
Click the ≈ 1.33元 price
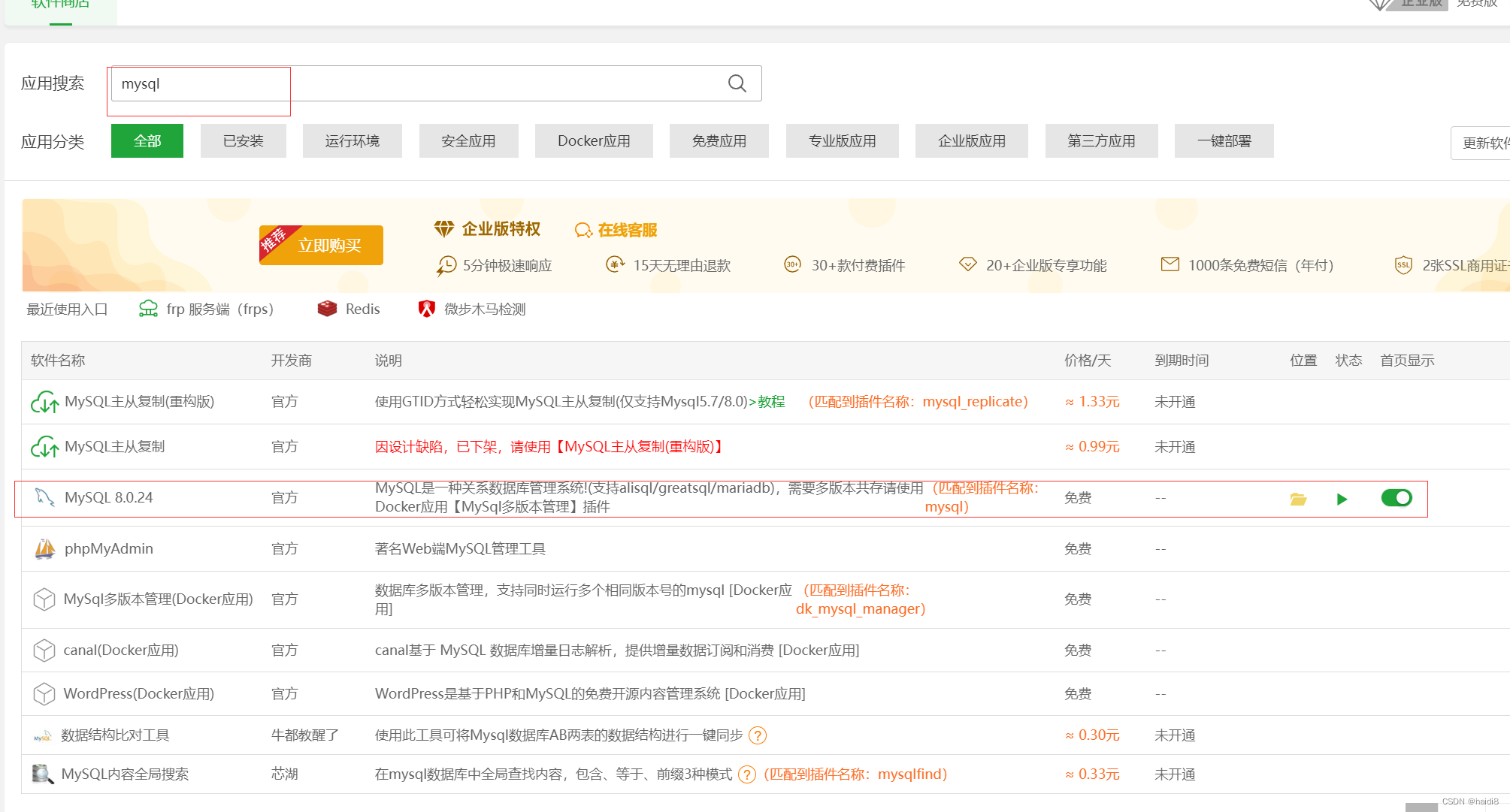click(1092, 402)
